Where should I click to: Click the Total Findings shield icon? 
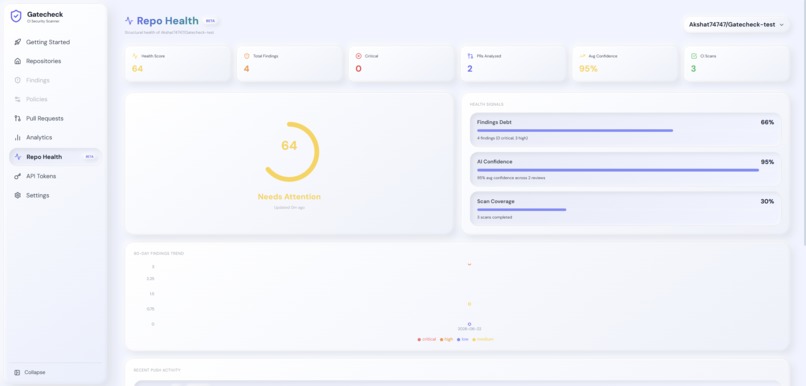pos(247,56)
